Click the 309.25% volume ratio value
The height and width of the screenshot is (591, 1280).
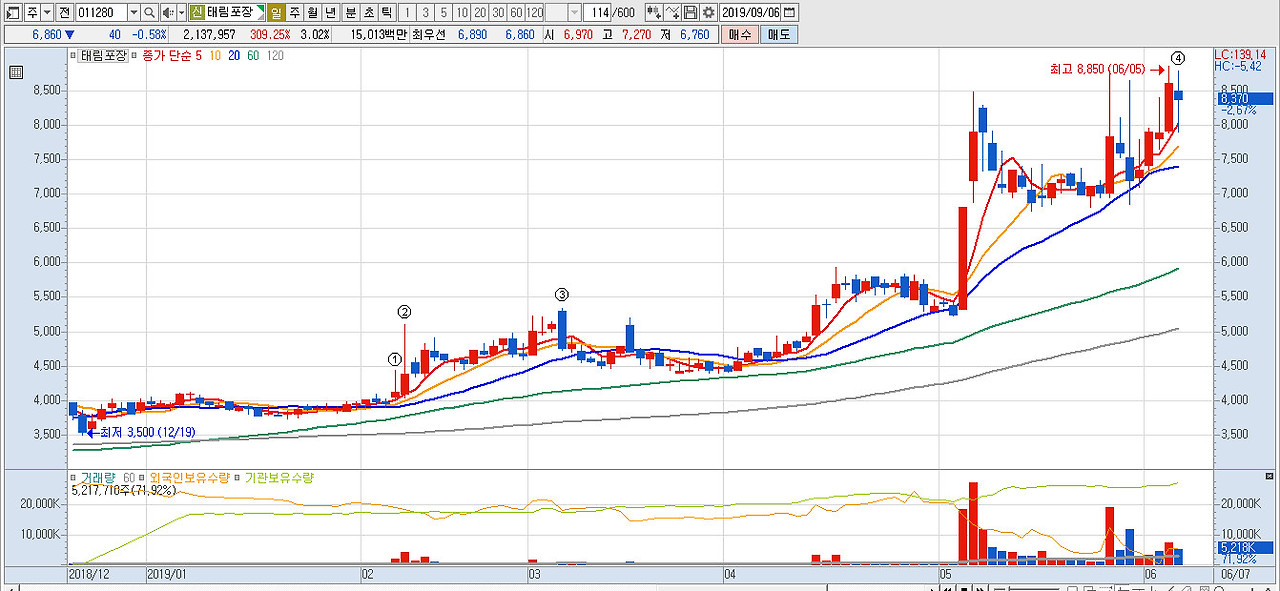tap(270, 34)
